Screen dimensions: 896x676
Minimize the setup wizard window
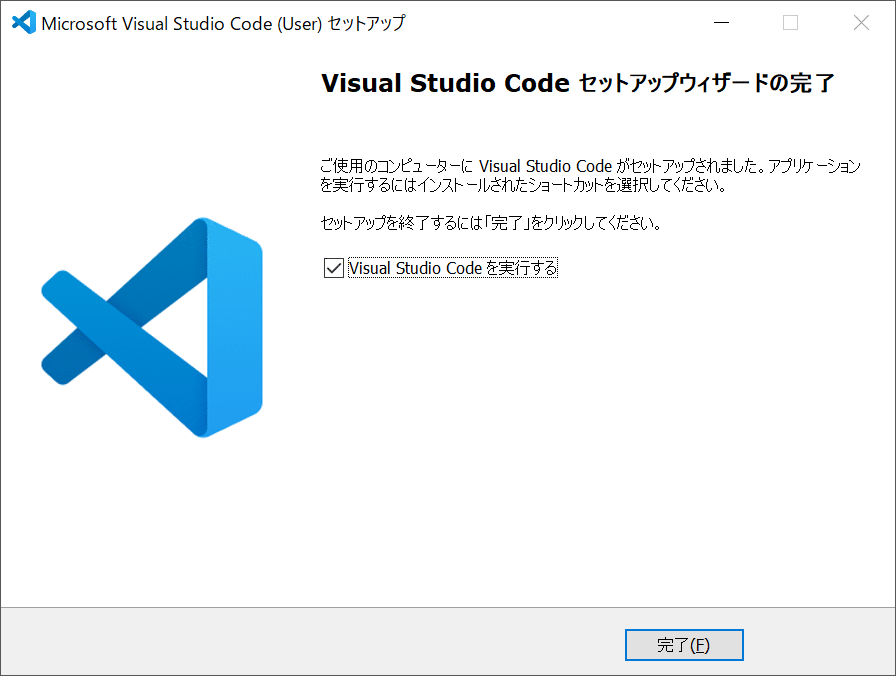721,22
